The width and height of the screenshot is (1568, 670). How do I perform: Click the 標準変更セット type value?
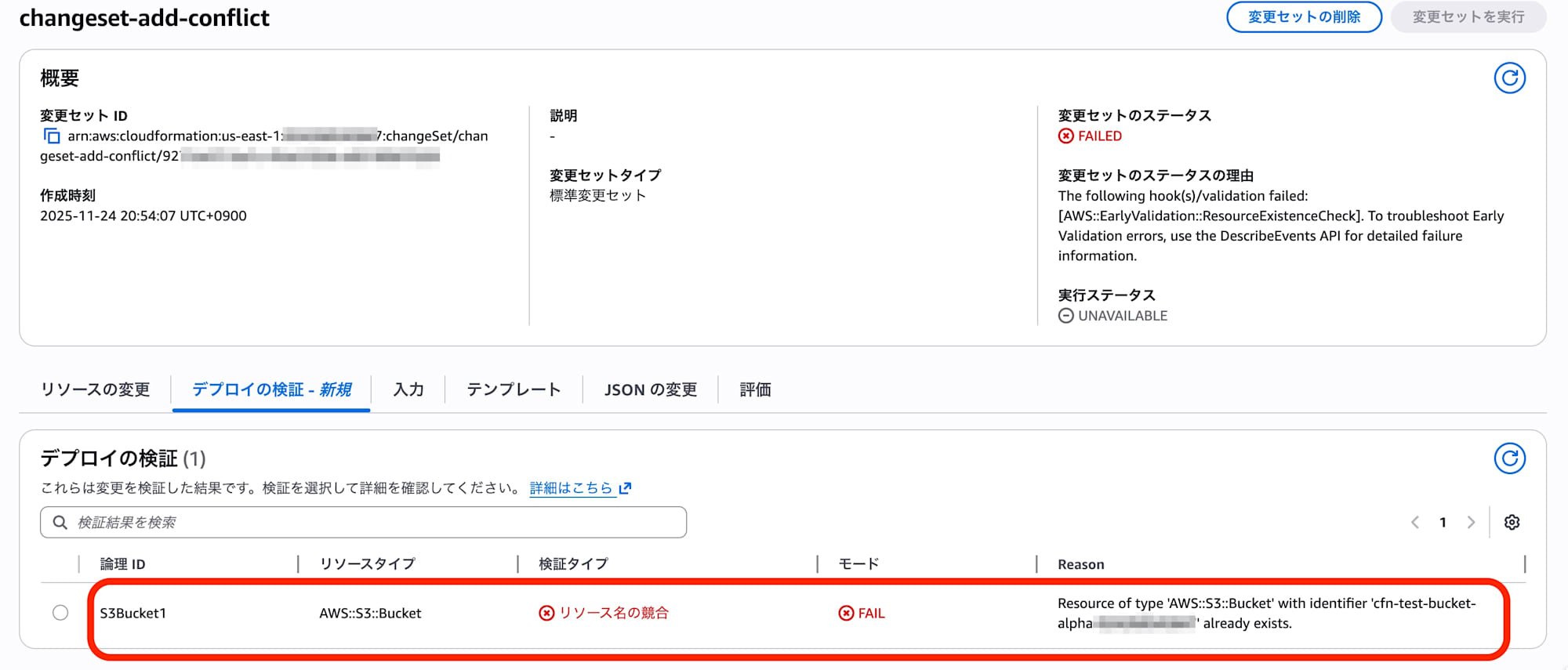pos(597,196)
